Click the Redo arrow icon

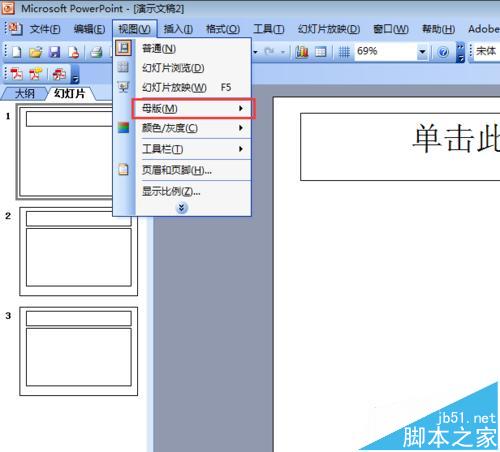[x=269, y=52]
